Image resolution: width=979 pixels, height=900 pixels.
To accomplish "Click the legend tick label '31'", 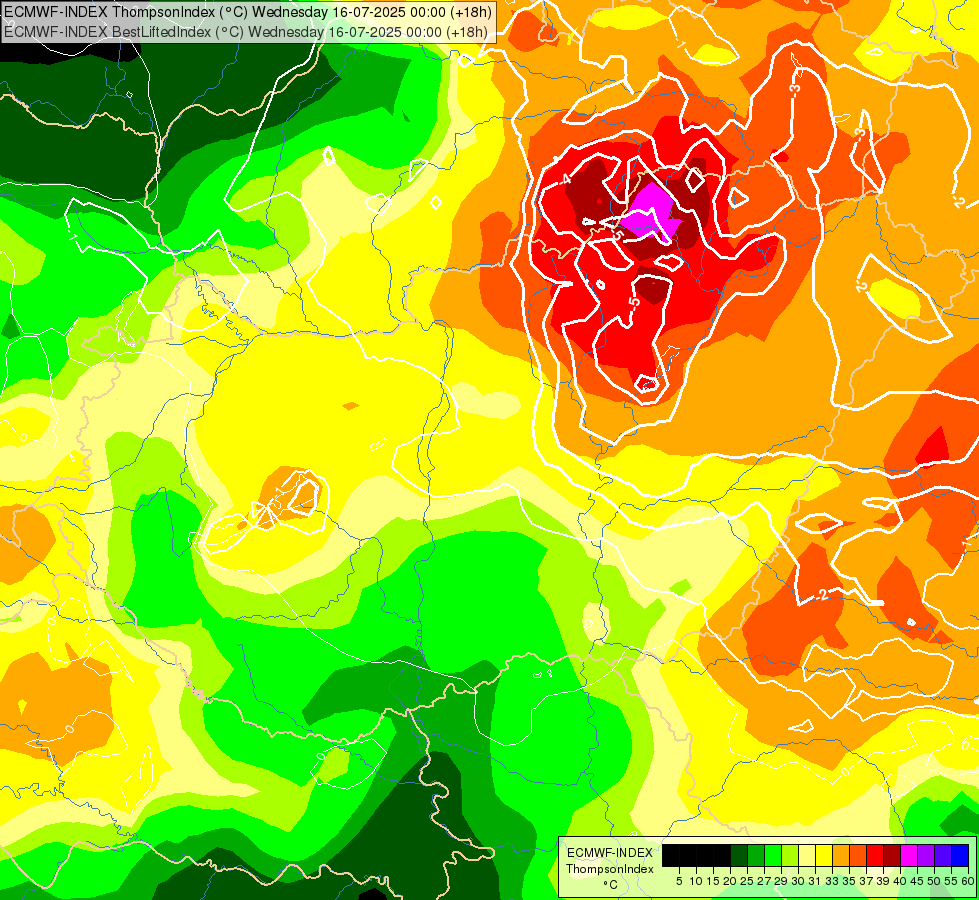I will (815, 881).
